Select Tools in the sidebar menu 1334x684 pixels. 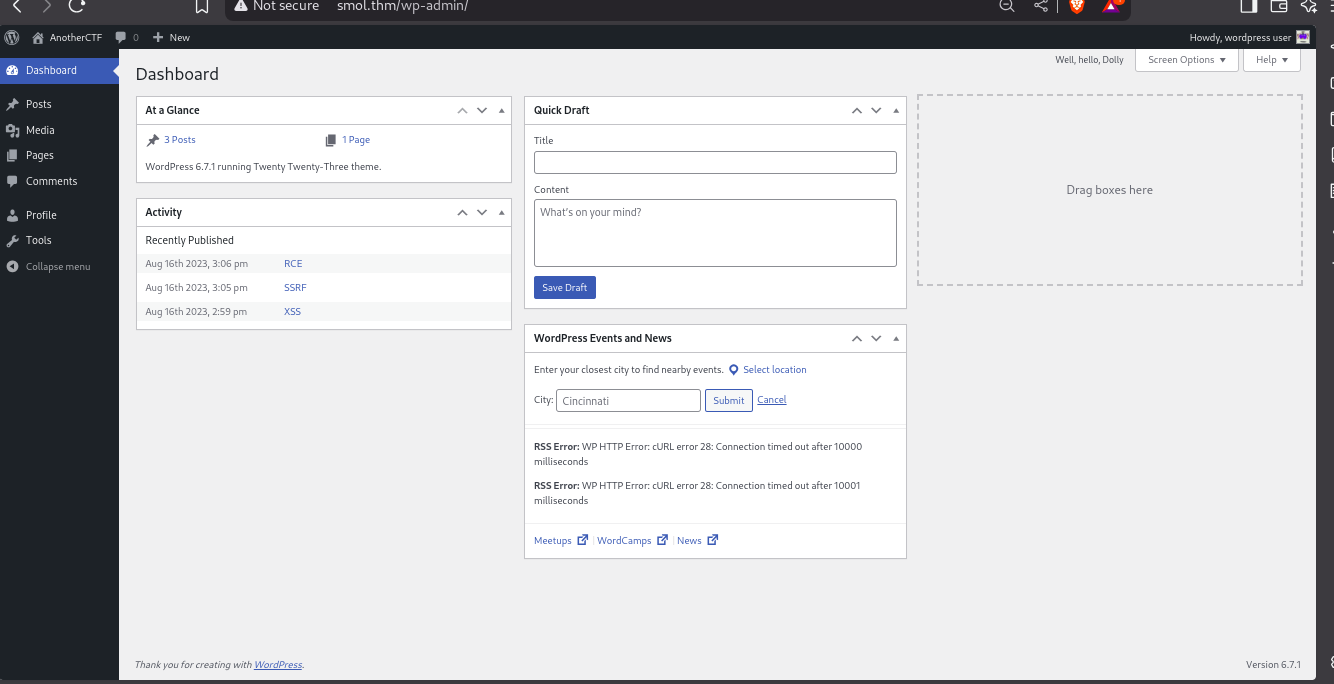(x=39, y=240)
